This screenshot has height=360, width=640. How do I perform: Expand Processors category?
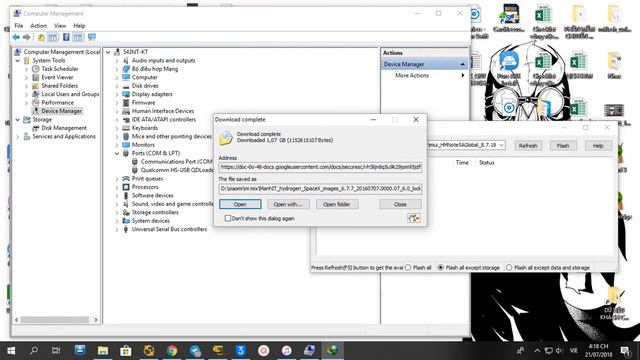pyautogui.click(x=117, y=187)
